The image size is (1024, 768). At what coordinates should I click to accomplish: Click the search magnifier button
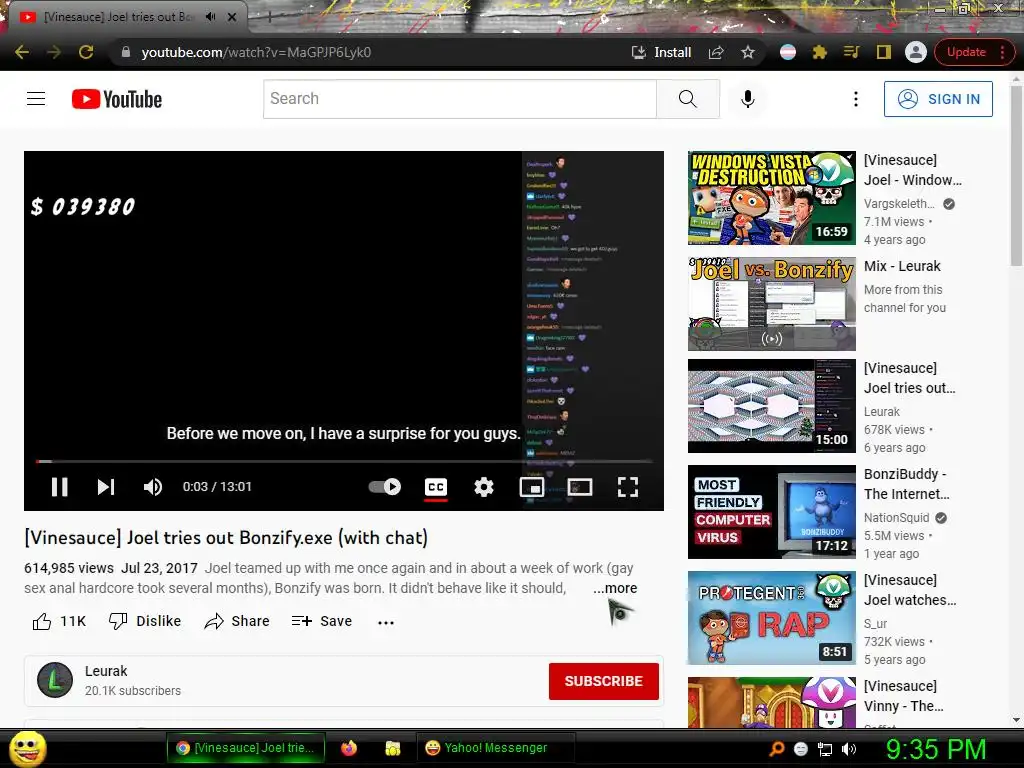688,99
